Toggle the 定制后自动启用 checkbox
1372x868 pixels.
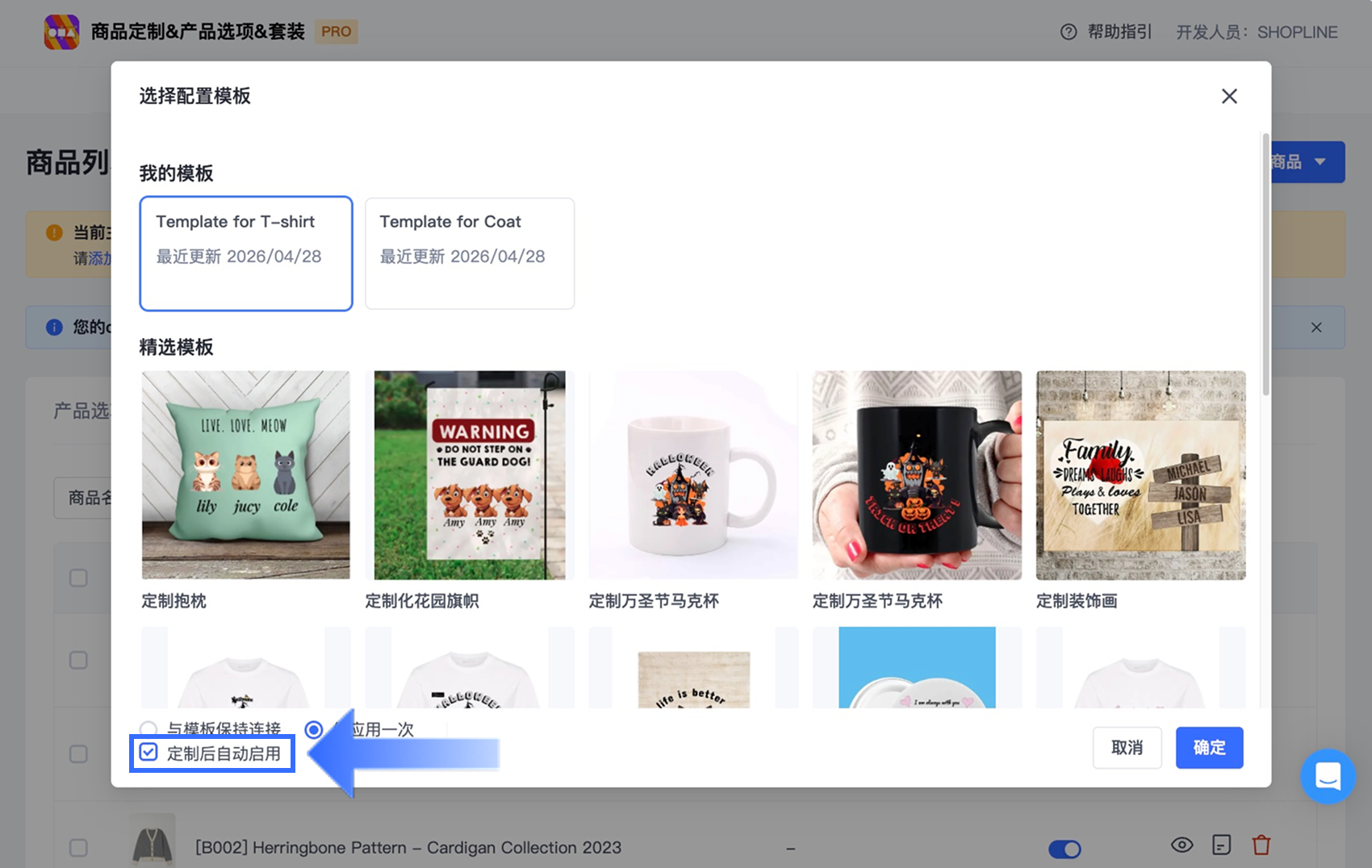tap(148, 753)
